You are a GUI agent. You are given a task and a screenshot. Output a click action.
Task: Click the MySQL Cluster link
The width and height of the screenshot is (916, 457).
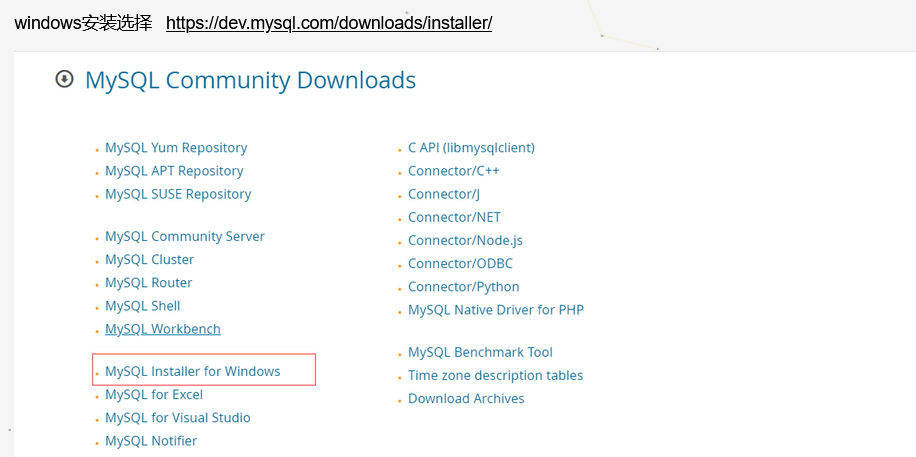tap(150, 259)
